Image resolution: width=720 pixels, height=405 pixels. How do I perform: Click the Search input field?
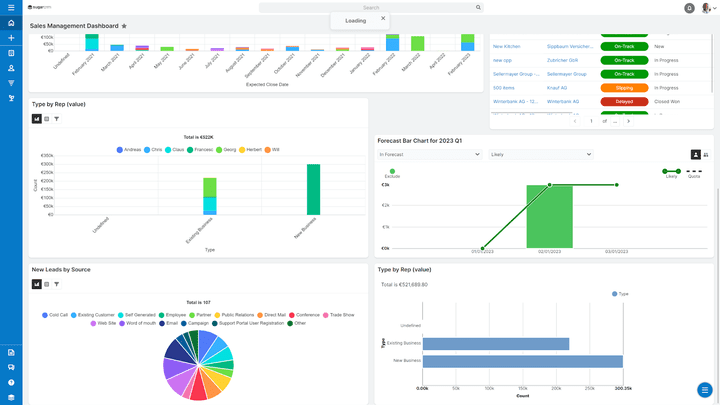coord(370,7)
